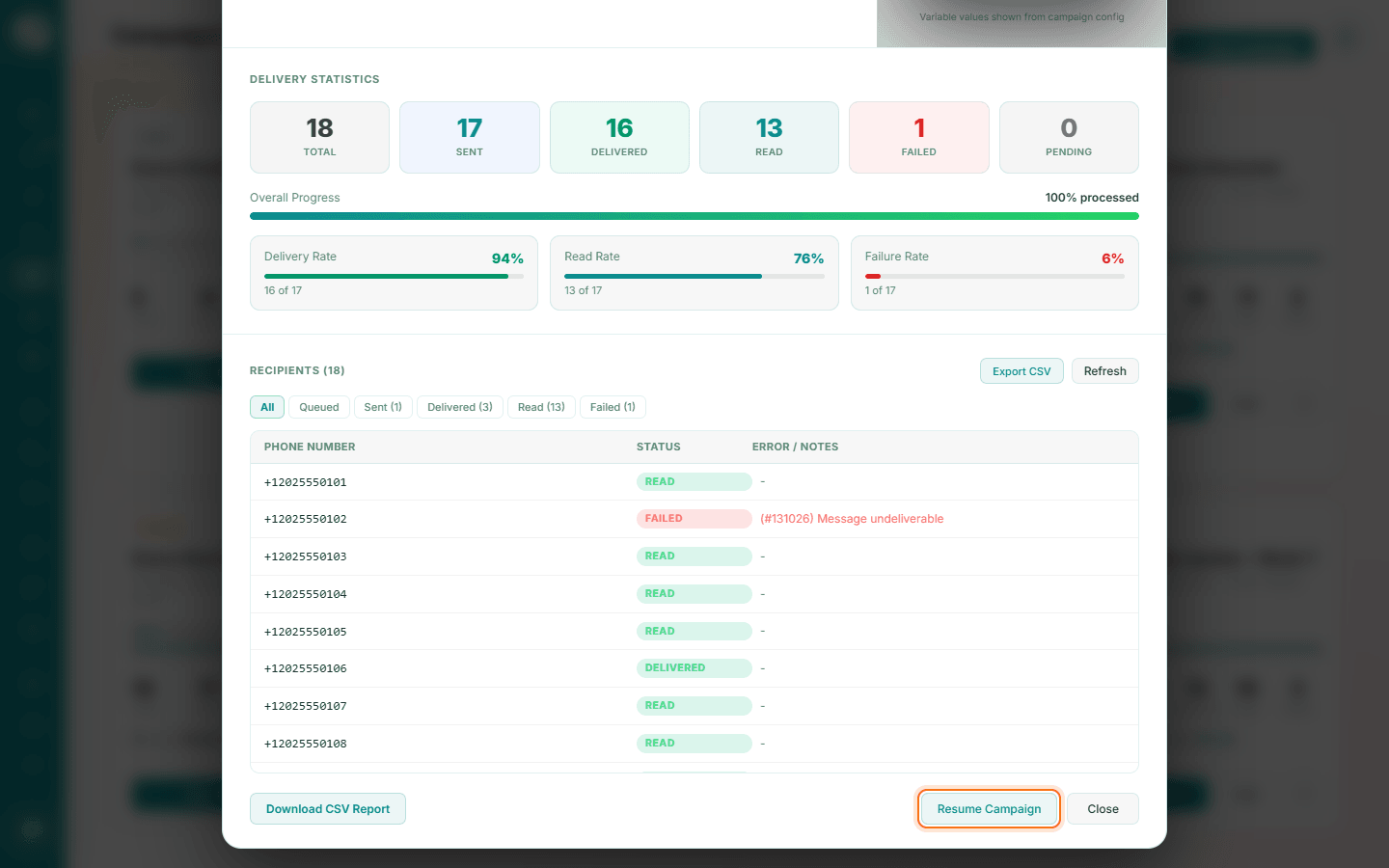Click the FAILED status badge
Viewport: 1389px width, 868px height.
point(694,519)
